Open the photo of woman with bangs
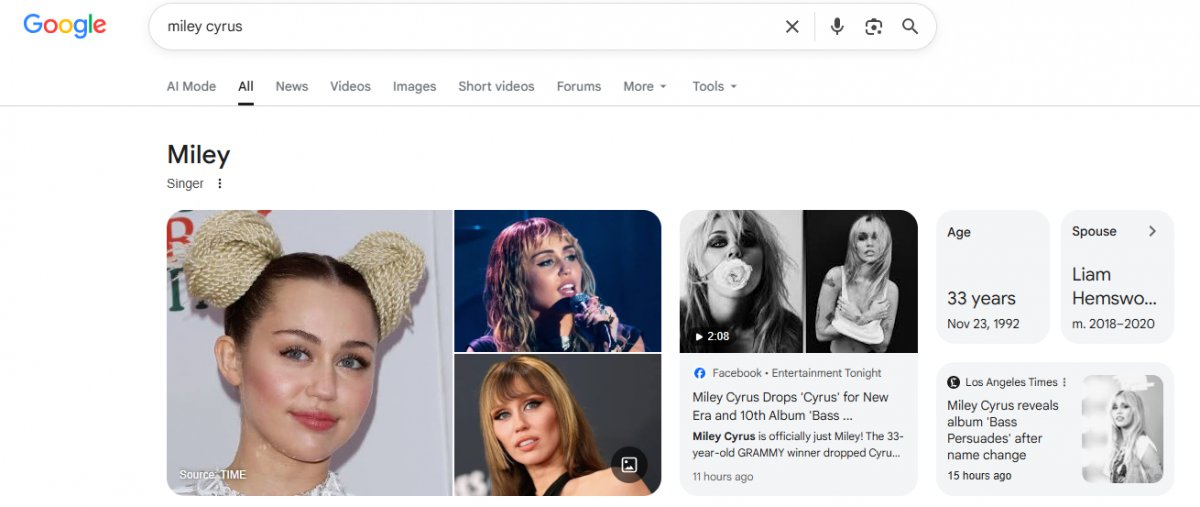Screen dimensions: 1200x507 tap(558, 425)
